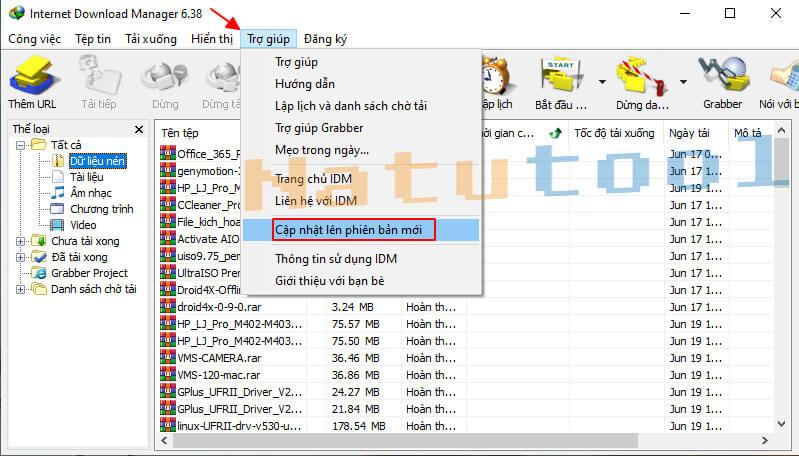Open the Hiển thị menu
Image resolution: width=799 pixels, height=456 pixels.
212,39
